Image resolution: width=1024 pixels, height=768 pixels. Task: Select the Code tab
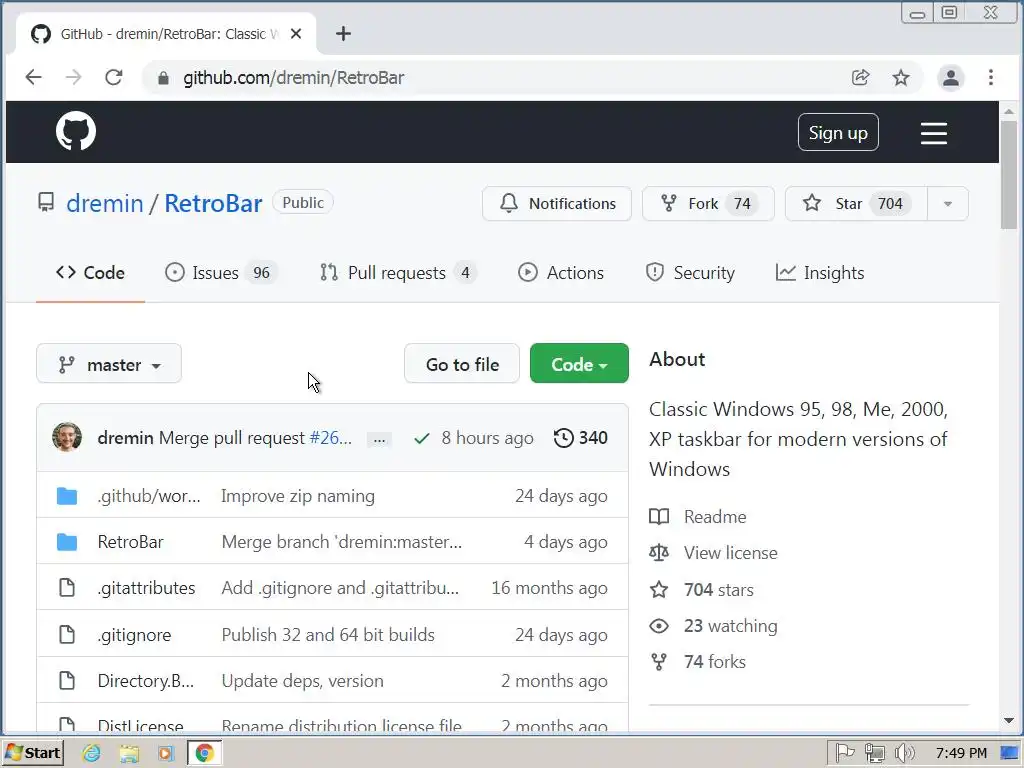[x=90, y=272]
